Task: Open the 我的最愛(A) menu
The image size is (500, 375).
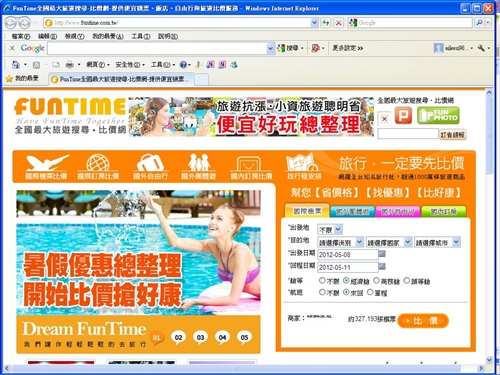Action: pos(108,36)
